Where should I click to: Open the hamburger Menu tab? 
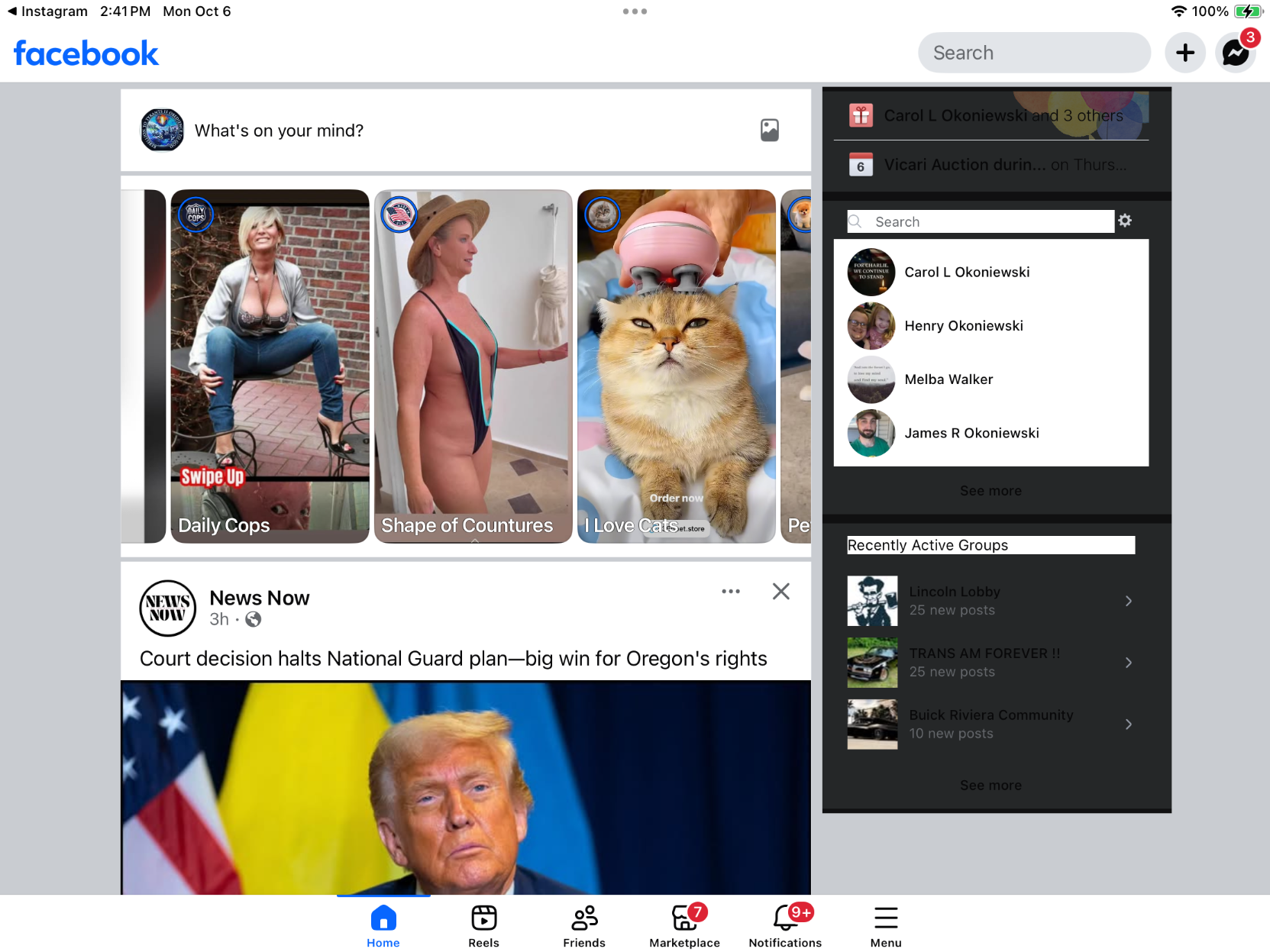click(885, 925)
